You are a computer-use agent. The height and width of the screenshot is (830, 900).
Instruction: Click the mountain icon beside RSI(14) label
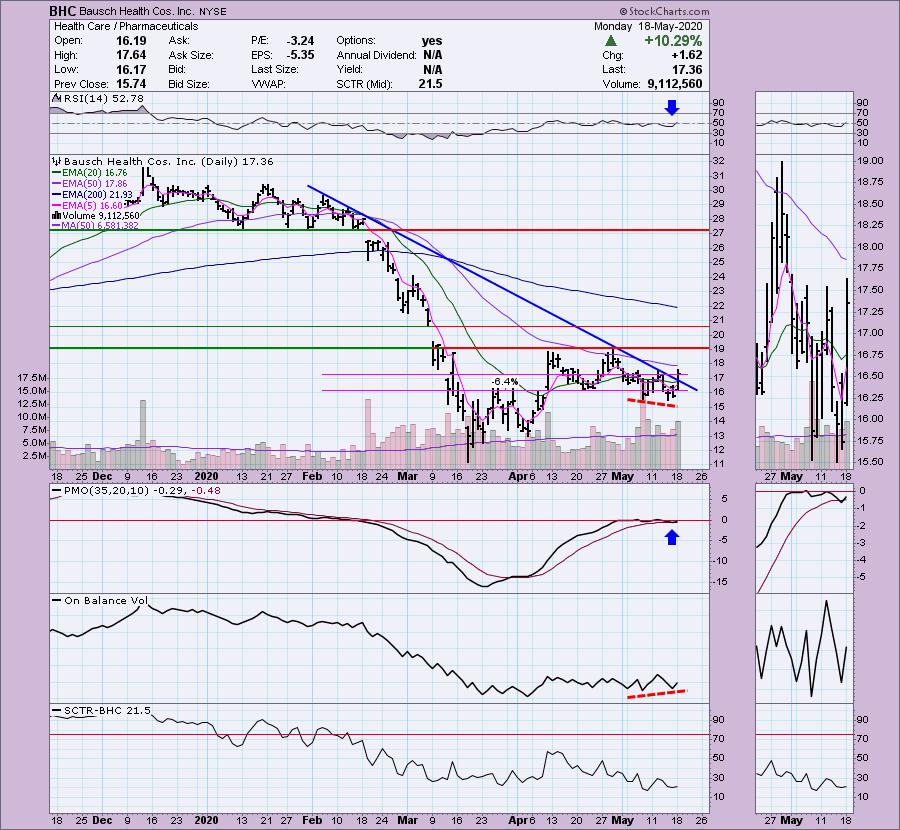tap(57, 98)
